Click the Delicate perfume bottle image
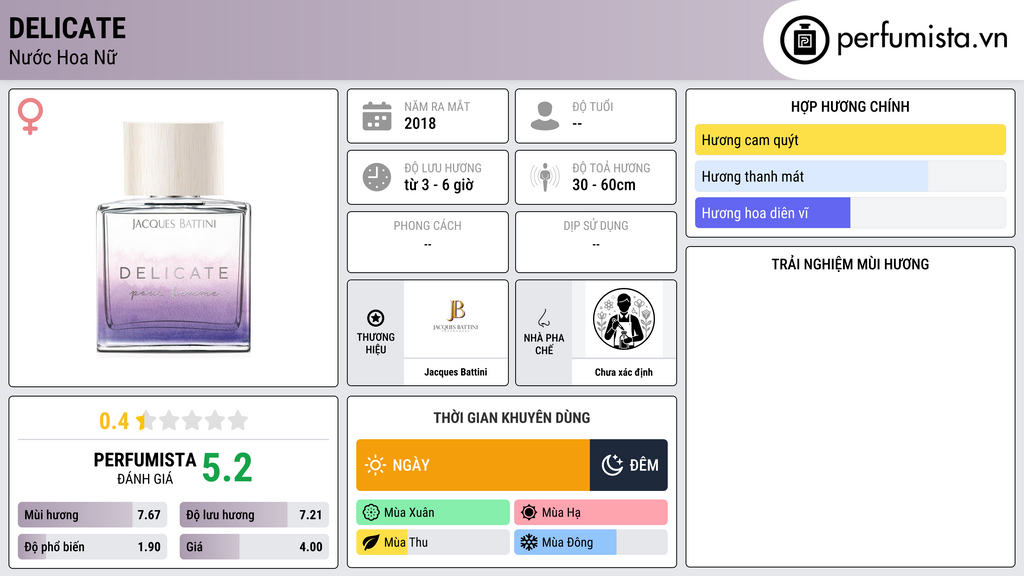 (x=174, y=238)
